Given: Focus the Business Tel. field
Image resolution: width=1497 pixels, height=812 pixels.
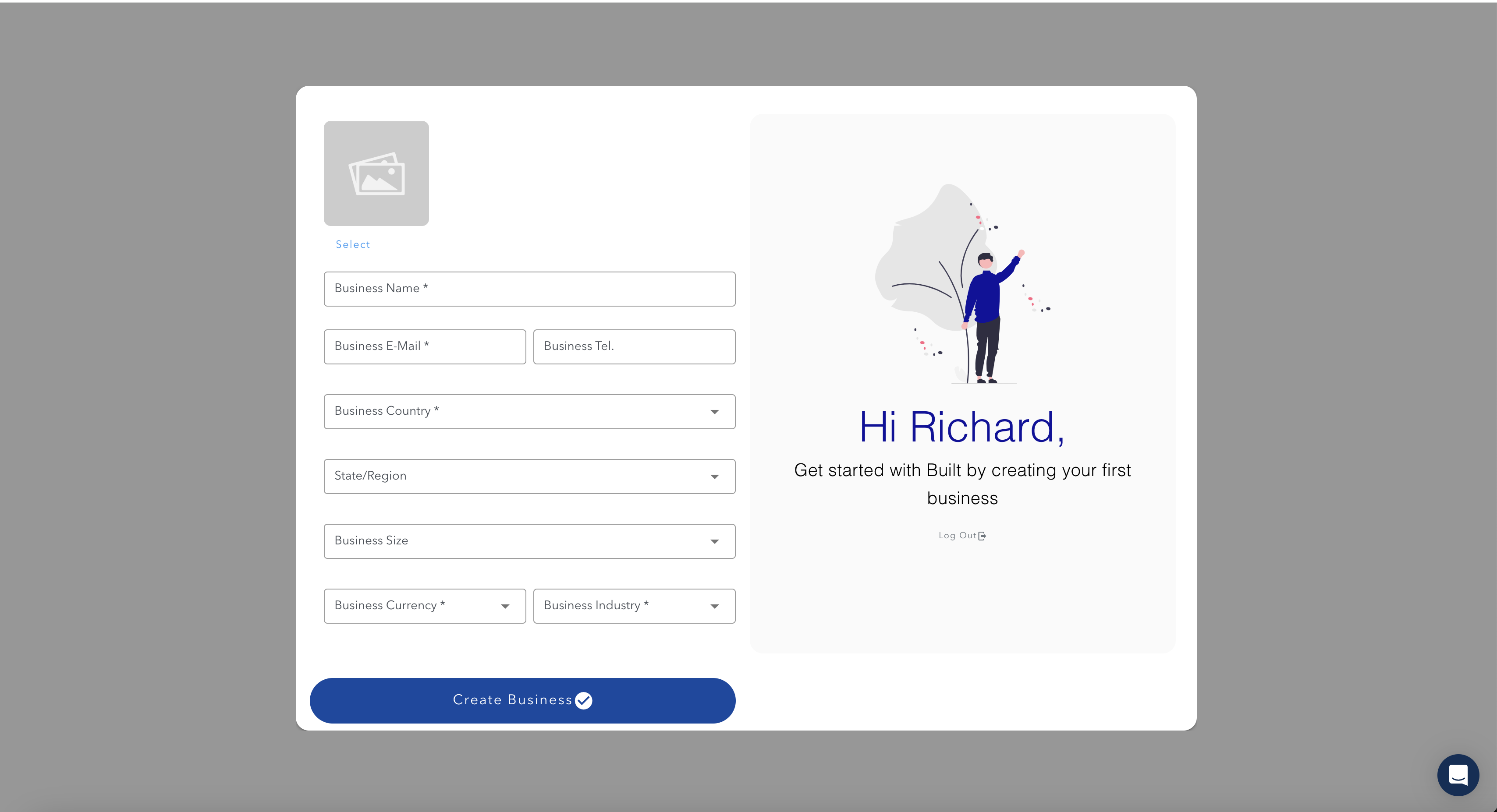Looking at the screenshot, I should point(633,347).
